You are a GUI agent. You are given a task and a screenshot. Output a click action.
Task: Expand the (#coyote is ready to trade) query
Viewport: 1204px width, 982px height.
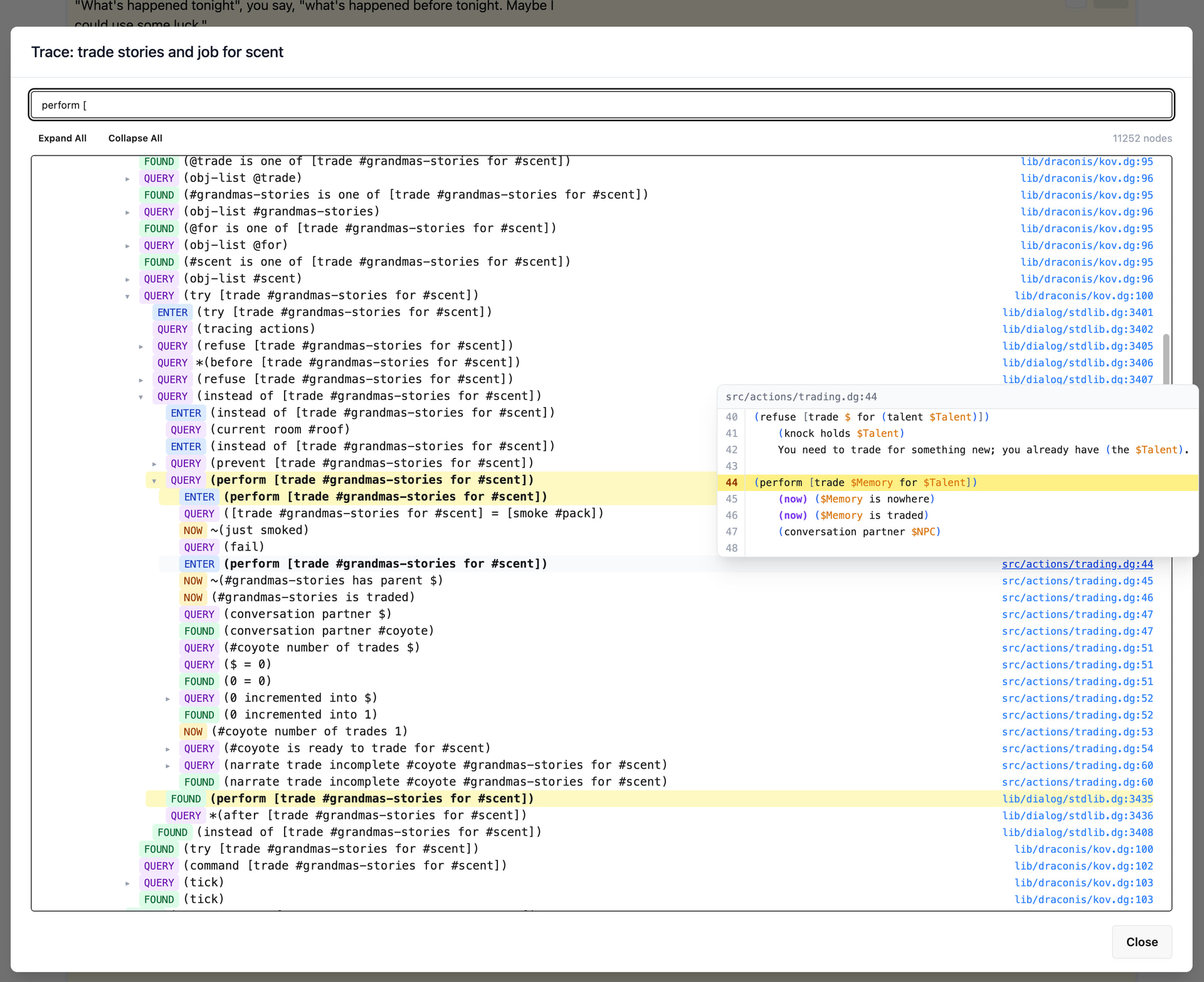(167, 749)
